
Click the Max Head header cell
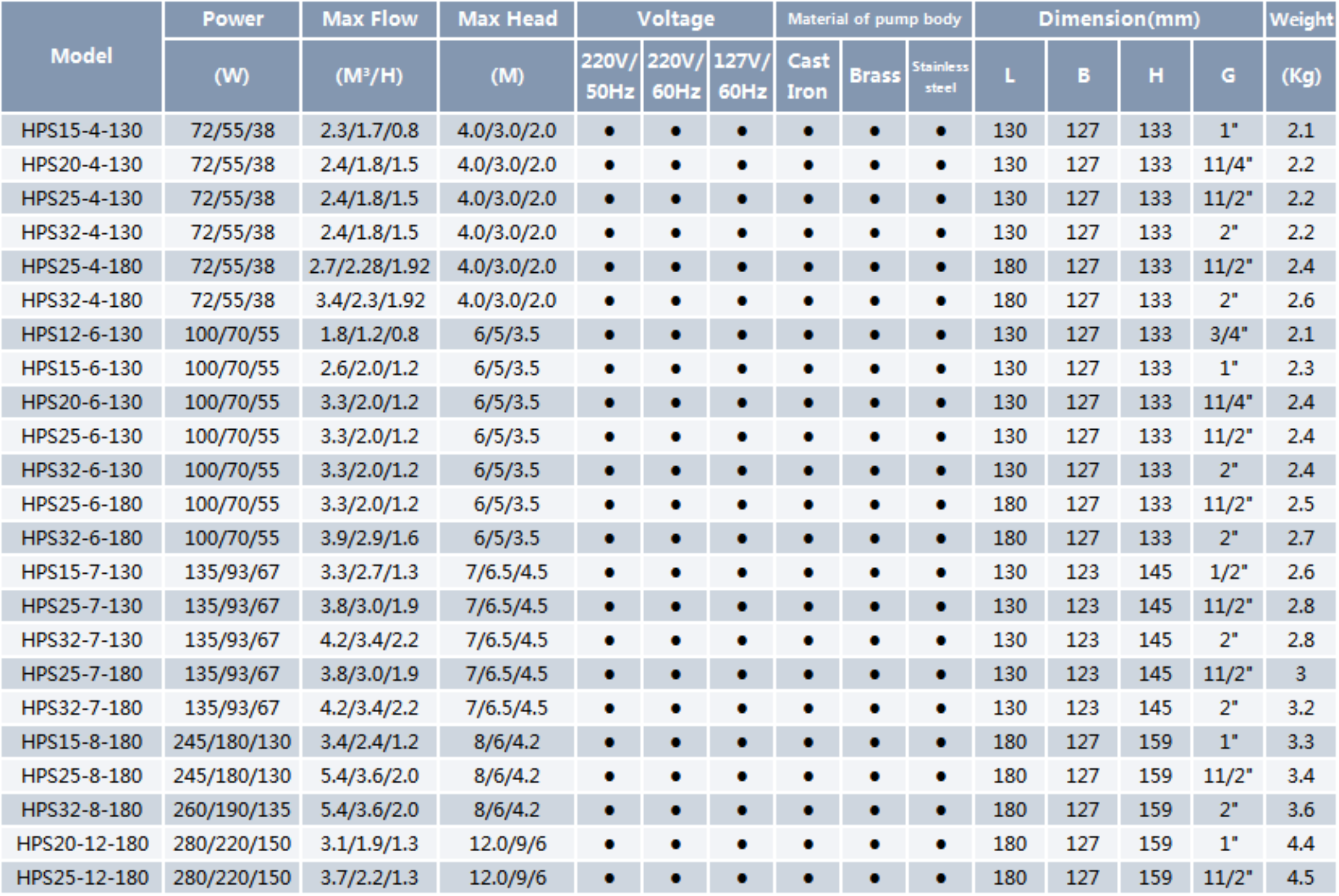[x=507, y=19]
